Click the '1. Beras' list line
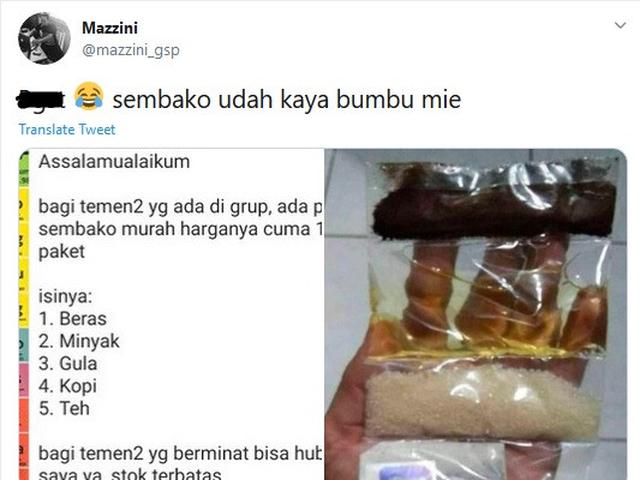Viewport: 640px width, 480px height. (x=73, y=319)
